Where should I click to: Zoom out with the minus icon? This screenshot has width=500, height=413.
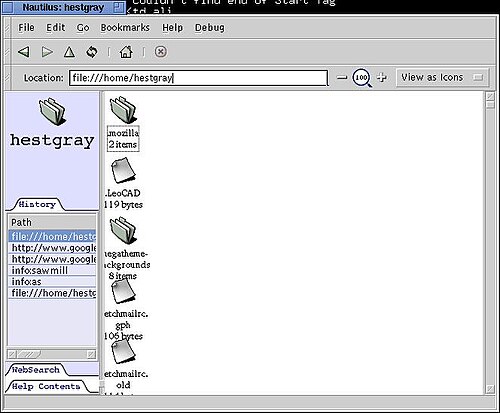[342, 78]
